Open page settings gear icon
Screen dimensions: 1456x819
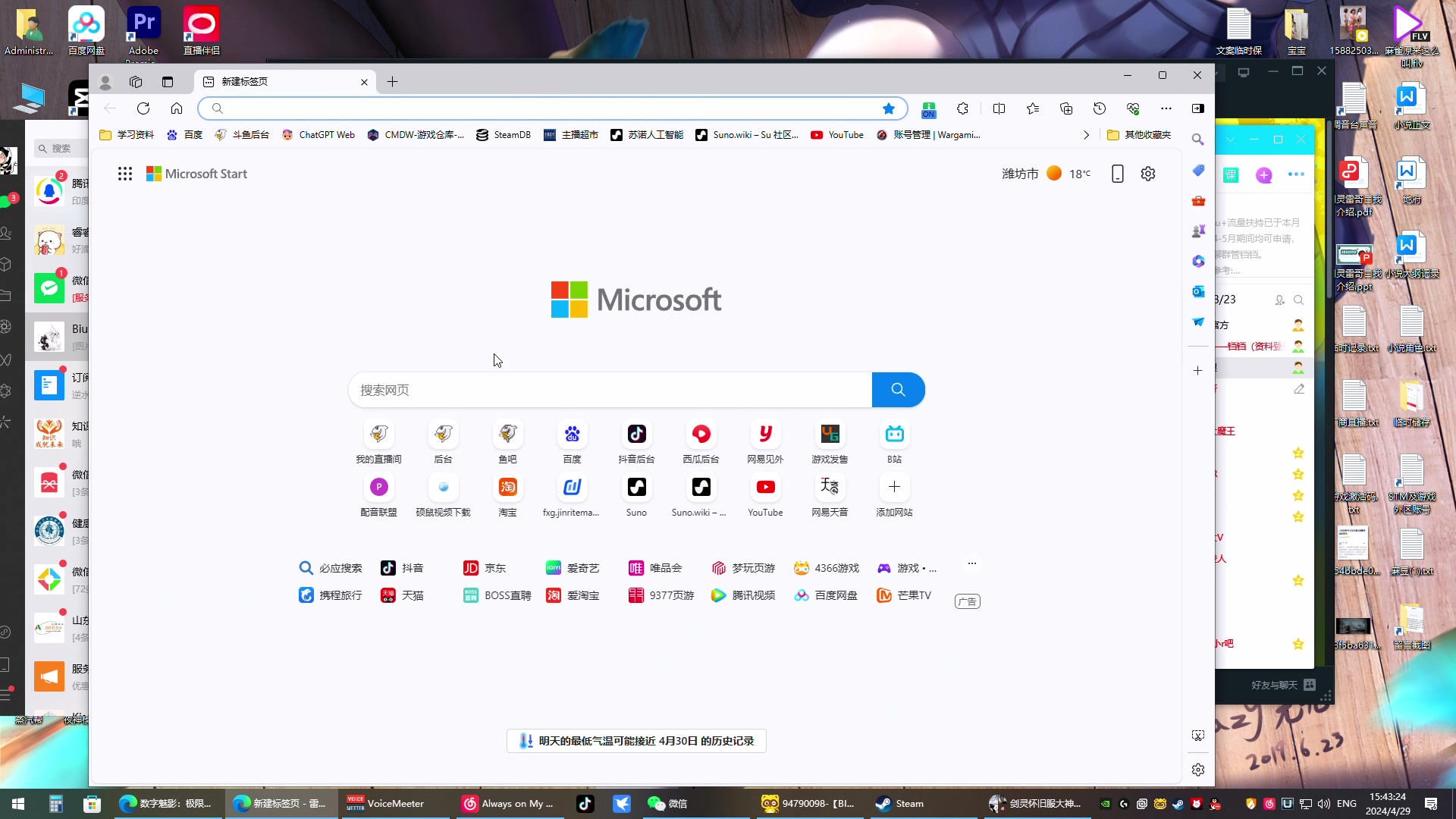point(1148,174)
